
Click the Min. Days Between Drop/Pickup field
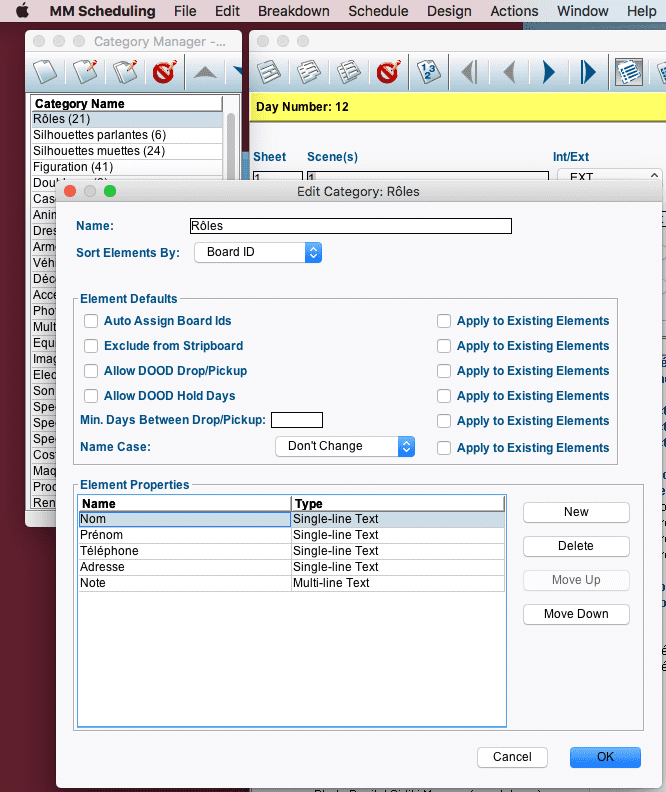click(297, 420)
